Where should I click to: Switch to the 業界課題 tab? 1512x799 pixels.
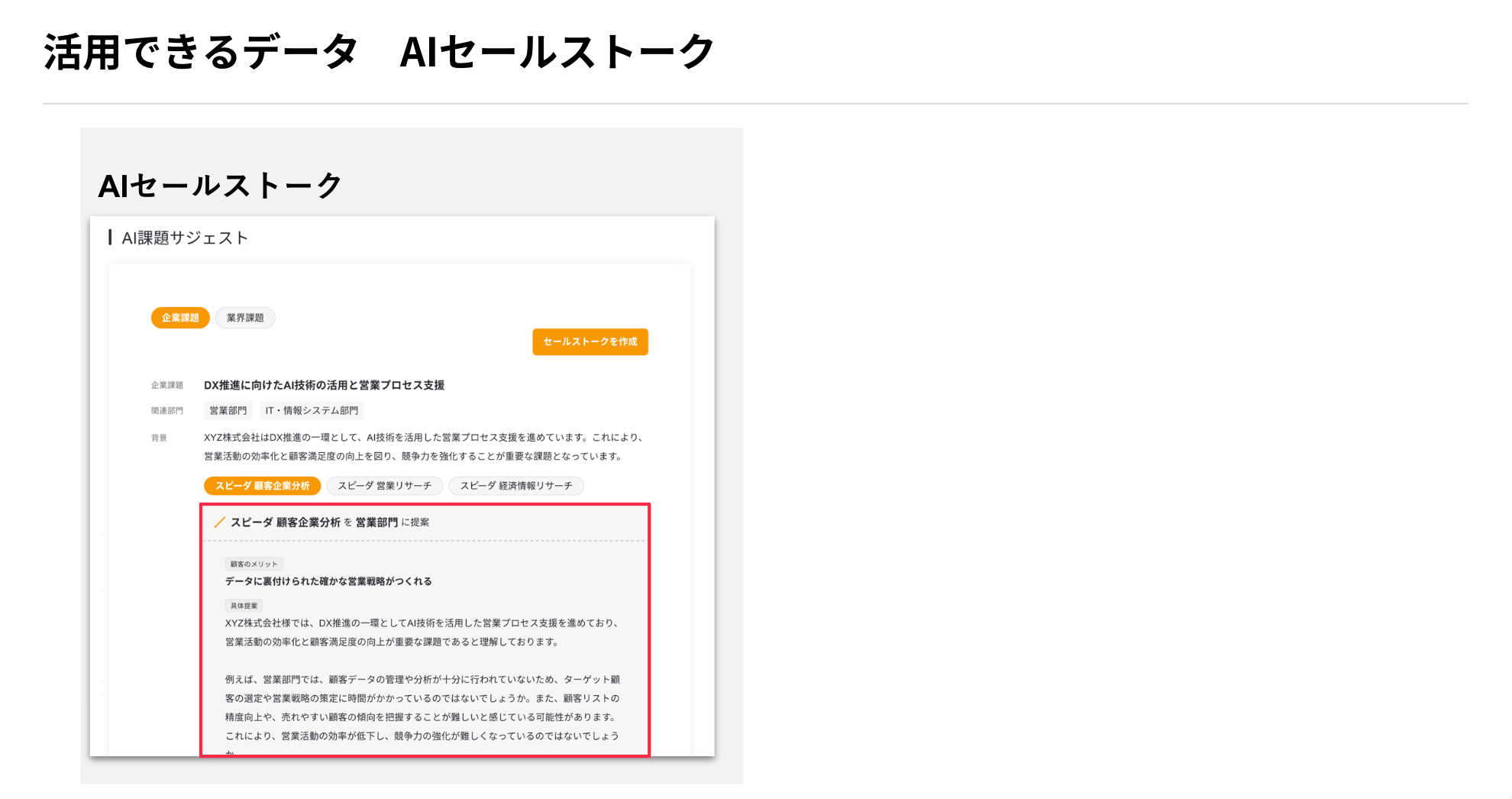(245, 318)
